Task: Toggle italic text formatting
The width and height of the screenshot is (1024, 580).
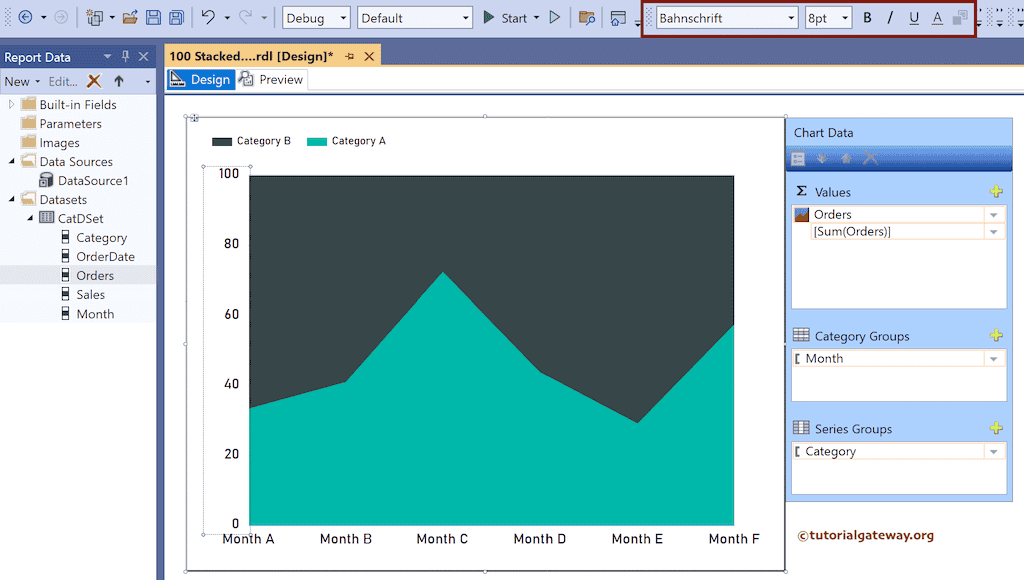Action: click(x=890, y=18)
